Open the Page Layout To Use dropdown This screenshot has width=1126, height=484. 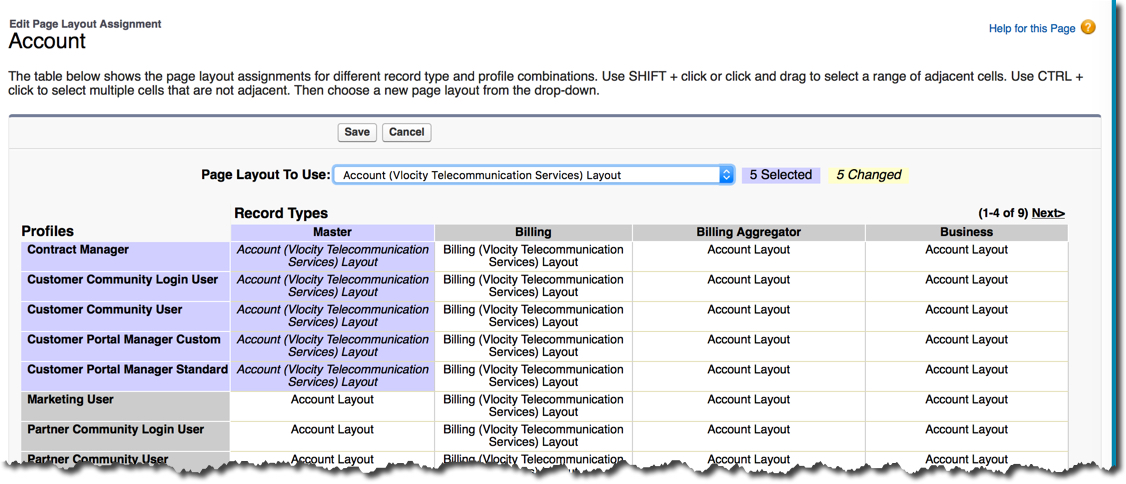tap(534, 174)
